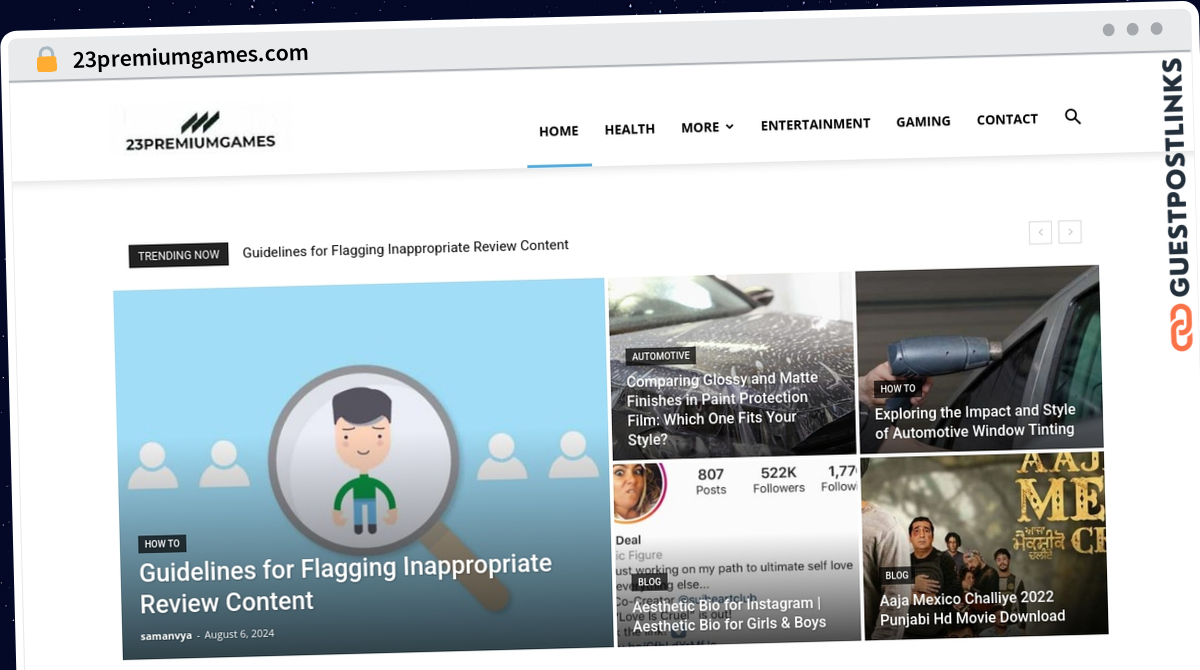
Task: Open the HEALTH menu item
Action: point(630,129)
